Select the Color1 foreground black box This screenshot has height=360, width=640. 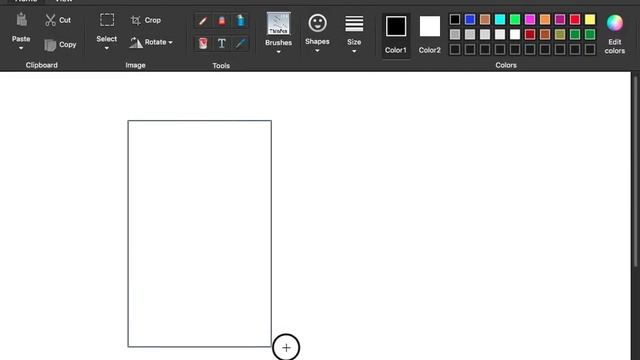(x=396, y=27)
